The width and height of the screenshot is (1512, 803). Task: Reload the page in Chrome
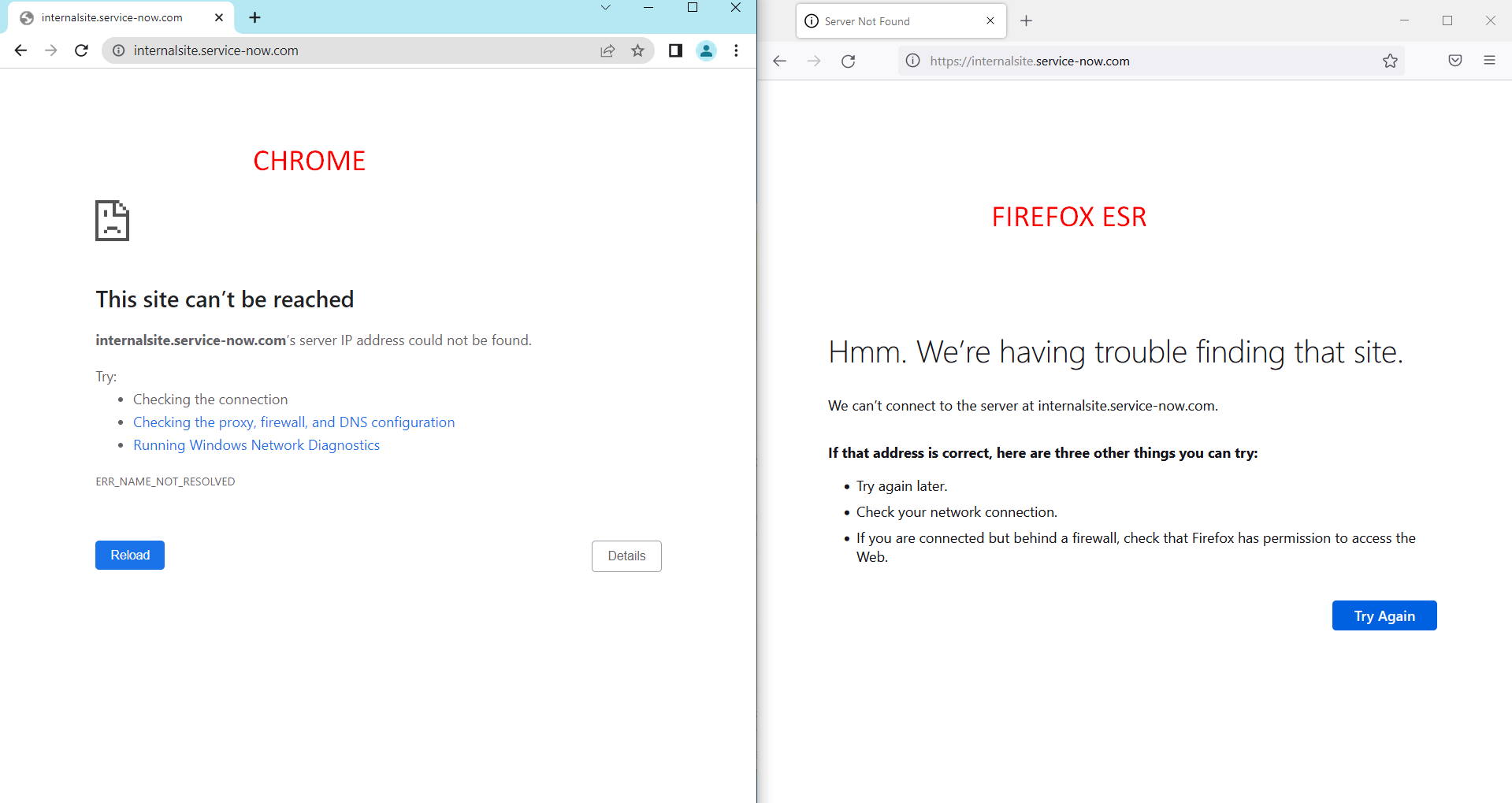coord(81,50)
